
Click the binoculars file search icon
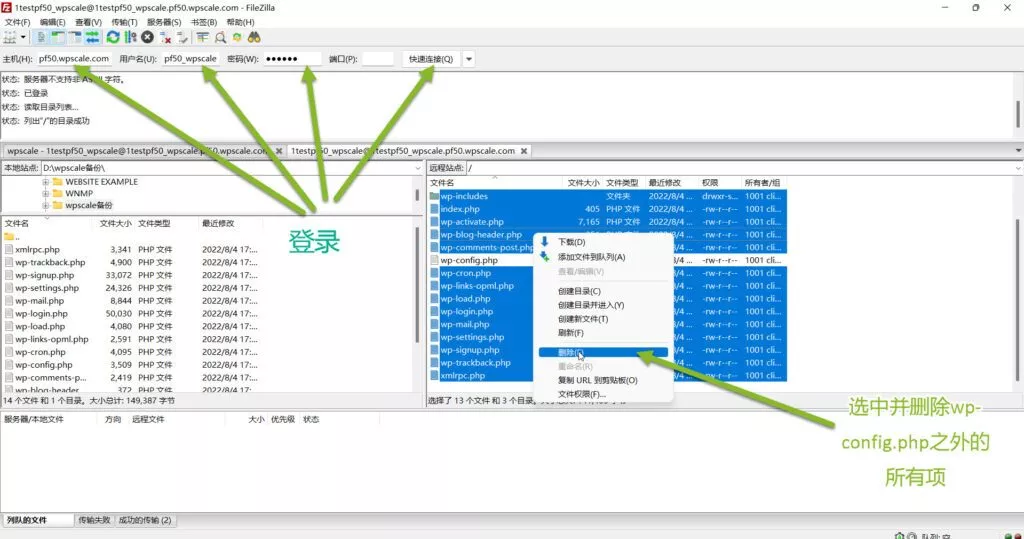coord(254,37)
